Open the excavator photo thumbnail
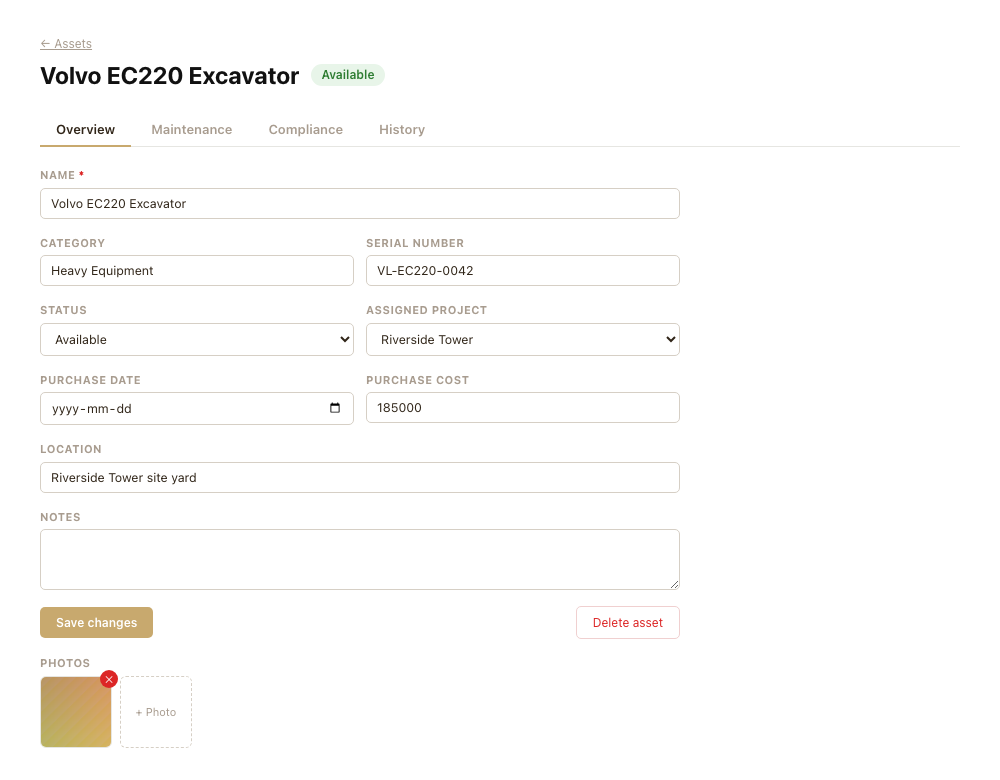Image resolution: width=1000 pixels, height=780 pixels. pos(76,712)
